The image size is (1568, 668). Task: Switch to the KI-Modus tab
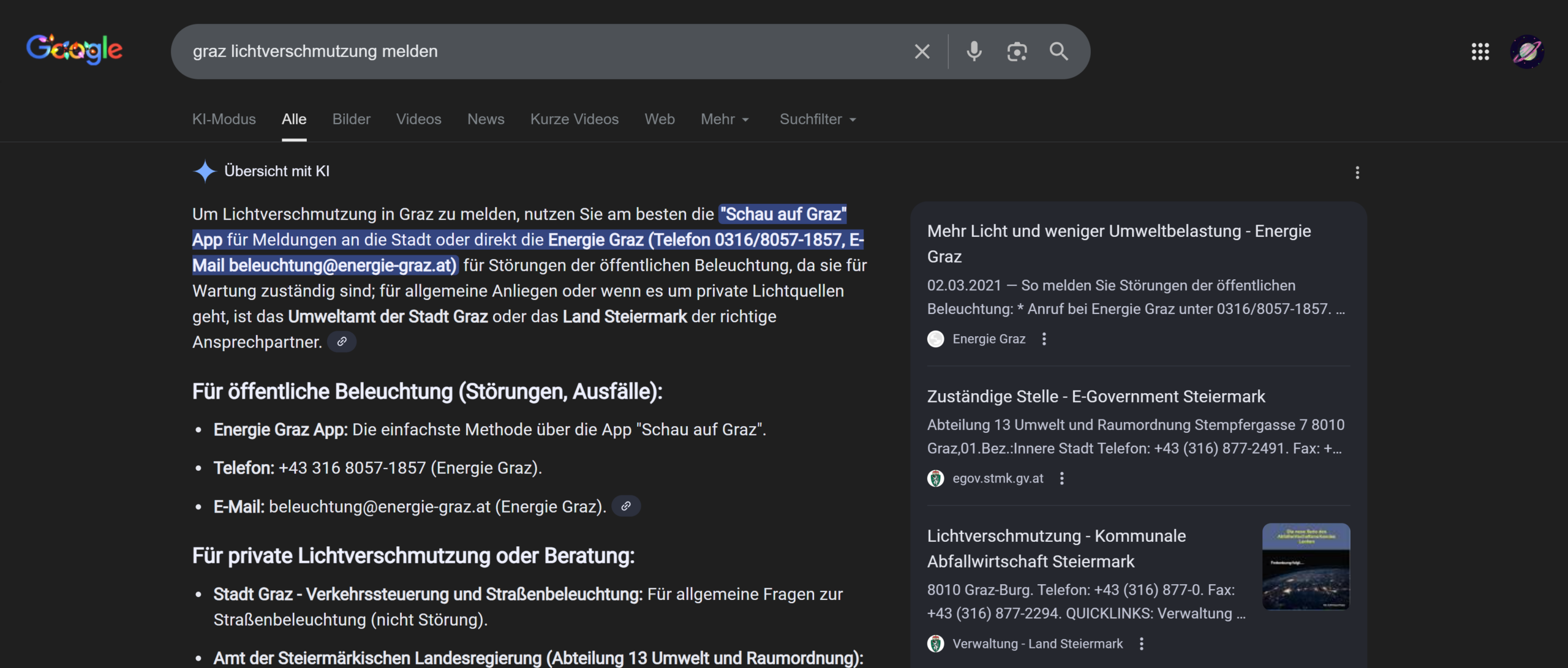click(224, 119)
